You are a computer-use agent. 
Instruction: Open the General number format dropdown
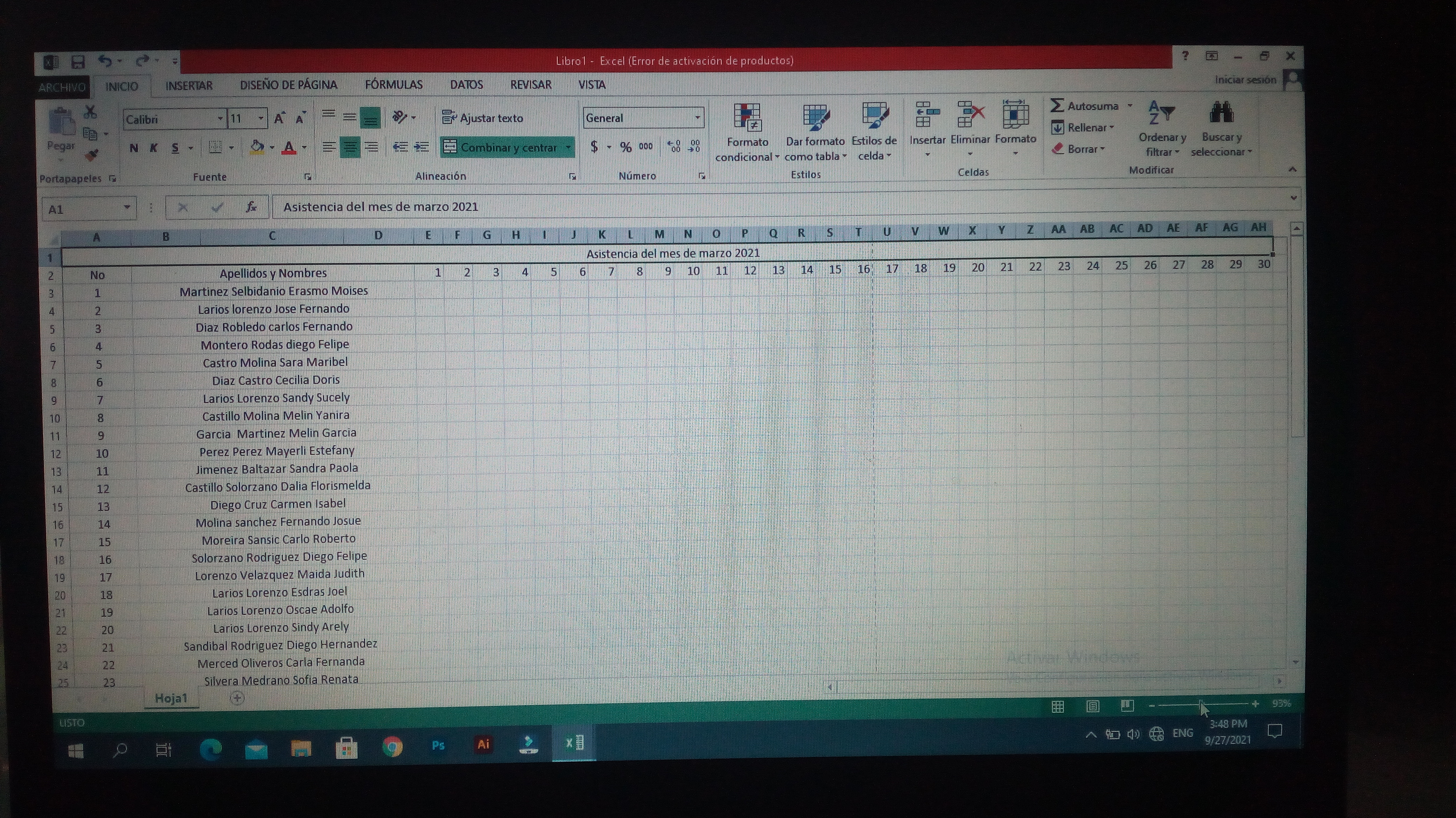point(698,118)
